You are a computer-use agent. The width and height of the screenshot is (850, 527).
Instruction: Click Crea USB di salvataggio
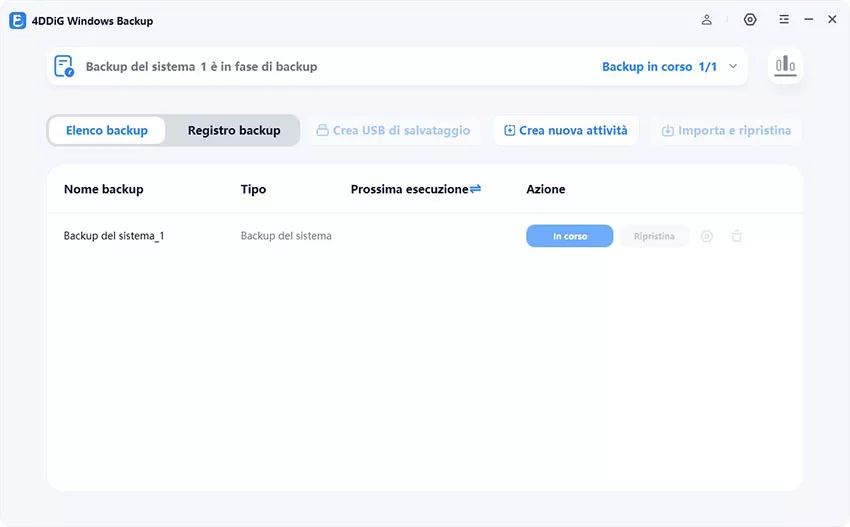(393, 130)
